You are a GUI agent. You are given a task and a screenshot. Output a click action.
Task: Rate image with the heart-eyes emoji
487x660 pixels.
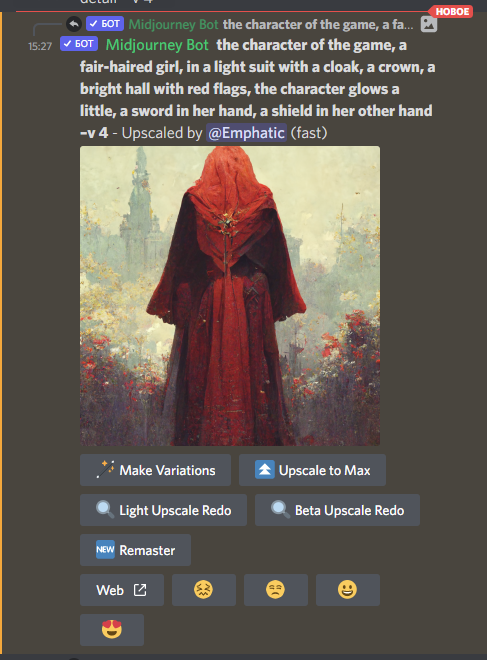(x=112, y=630)
